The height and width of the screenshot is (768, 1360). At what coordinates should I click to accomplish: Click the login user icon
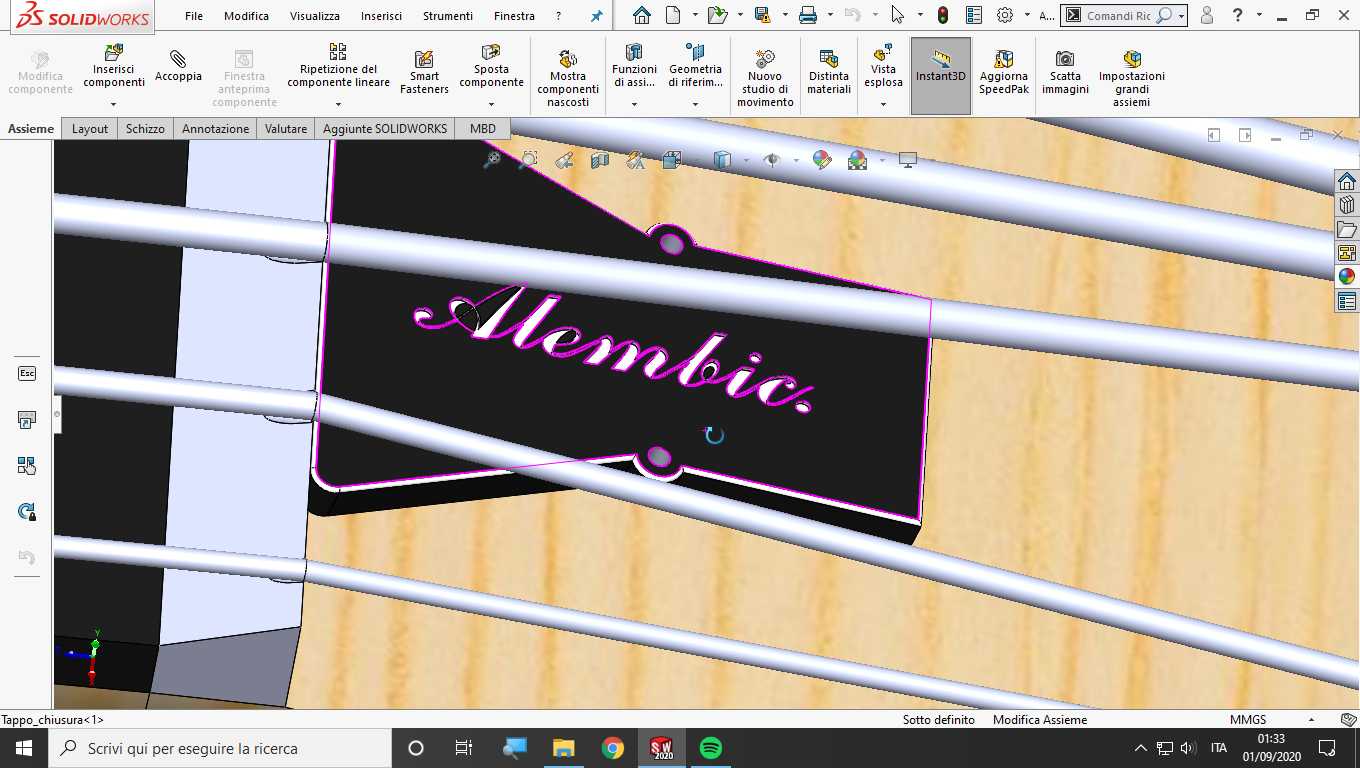1207,15
